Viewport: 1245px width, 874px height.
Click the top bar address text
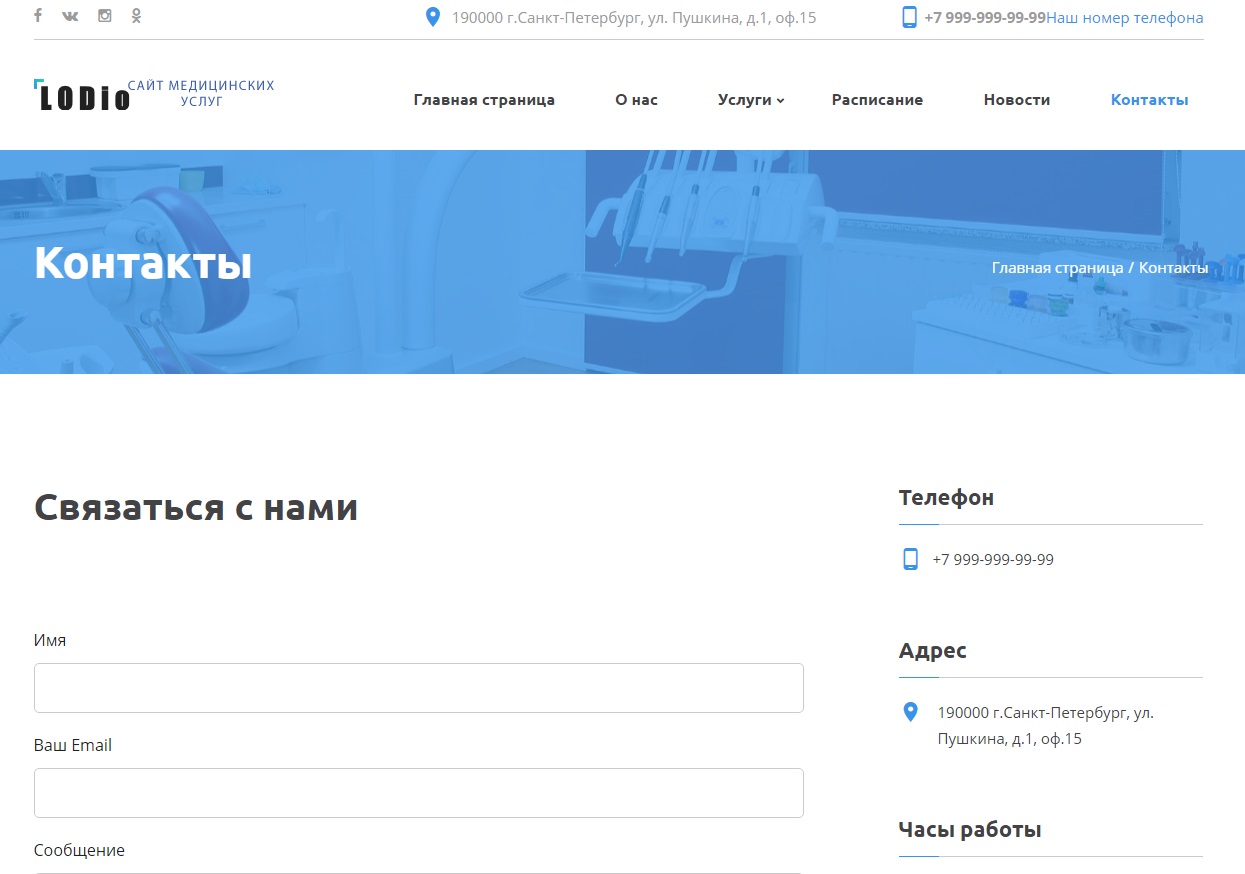click(634, 18)
